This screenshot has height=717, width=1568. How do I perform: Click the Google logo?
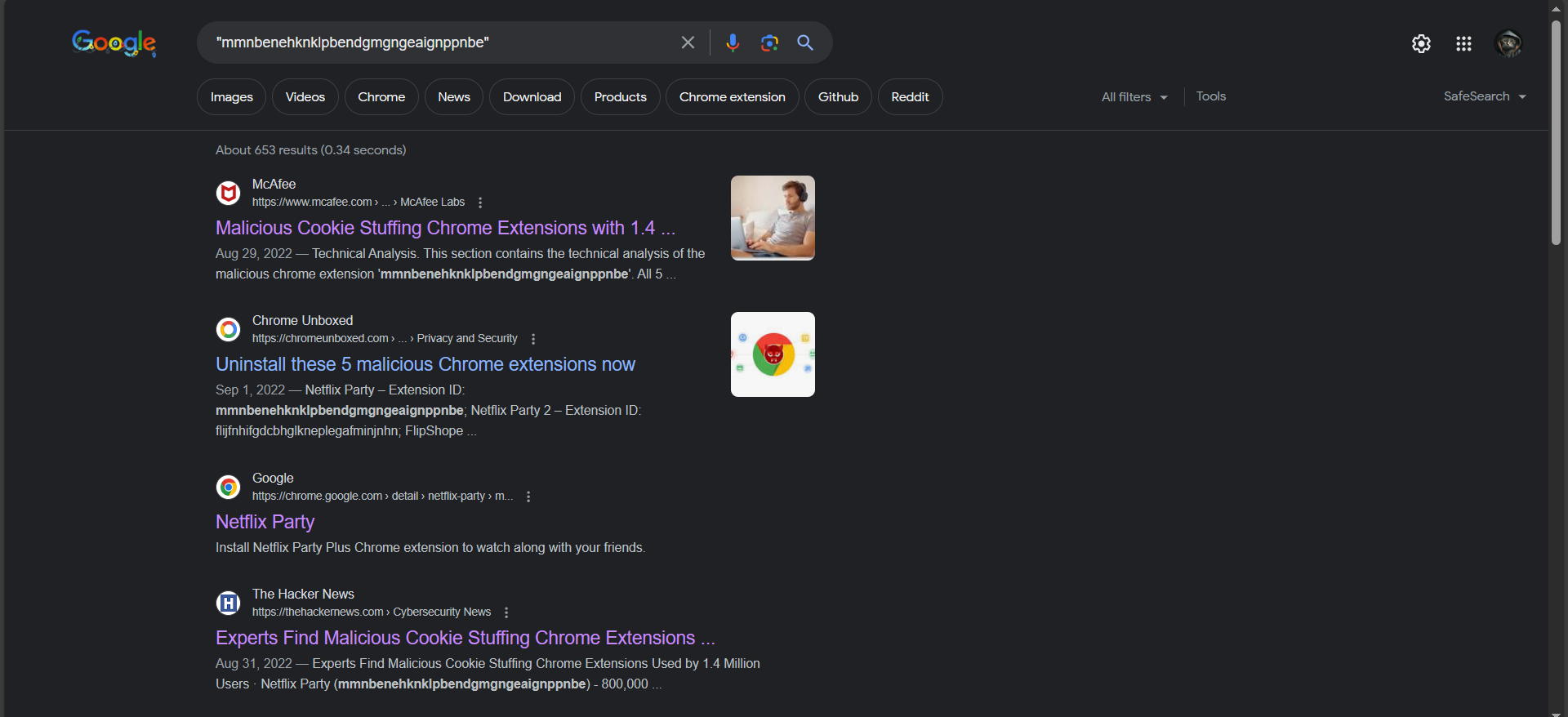click(114, 42)
